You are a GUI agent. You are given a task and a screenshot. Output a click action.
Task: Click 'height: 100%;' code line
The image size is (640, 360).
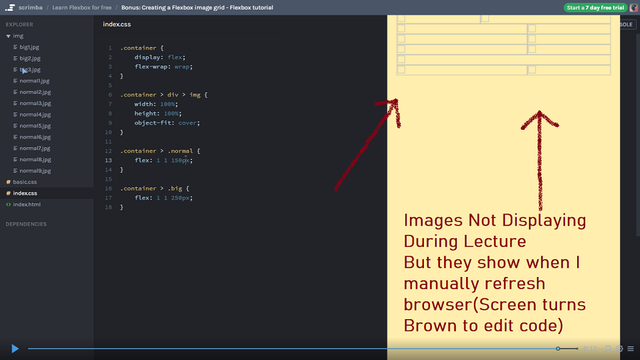[x=158, y=113]
